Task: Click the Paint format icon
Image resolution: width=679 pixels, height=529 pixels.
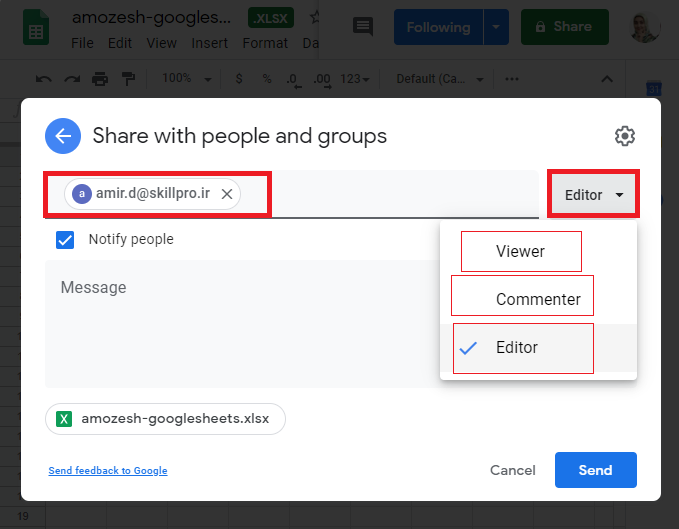Action: coord(128,79)
